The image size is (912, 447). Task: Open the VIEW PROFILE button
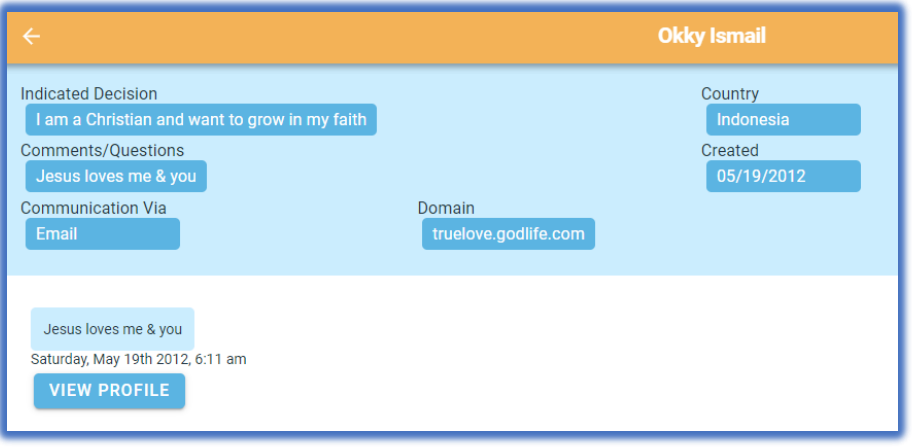109,391
